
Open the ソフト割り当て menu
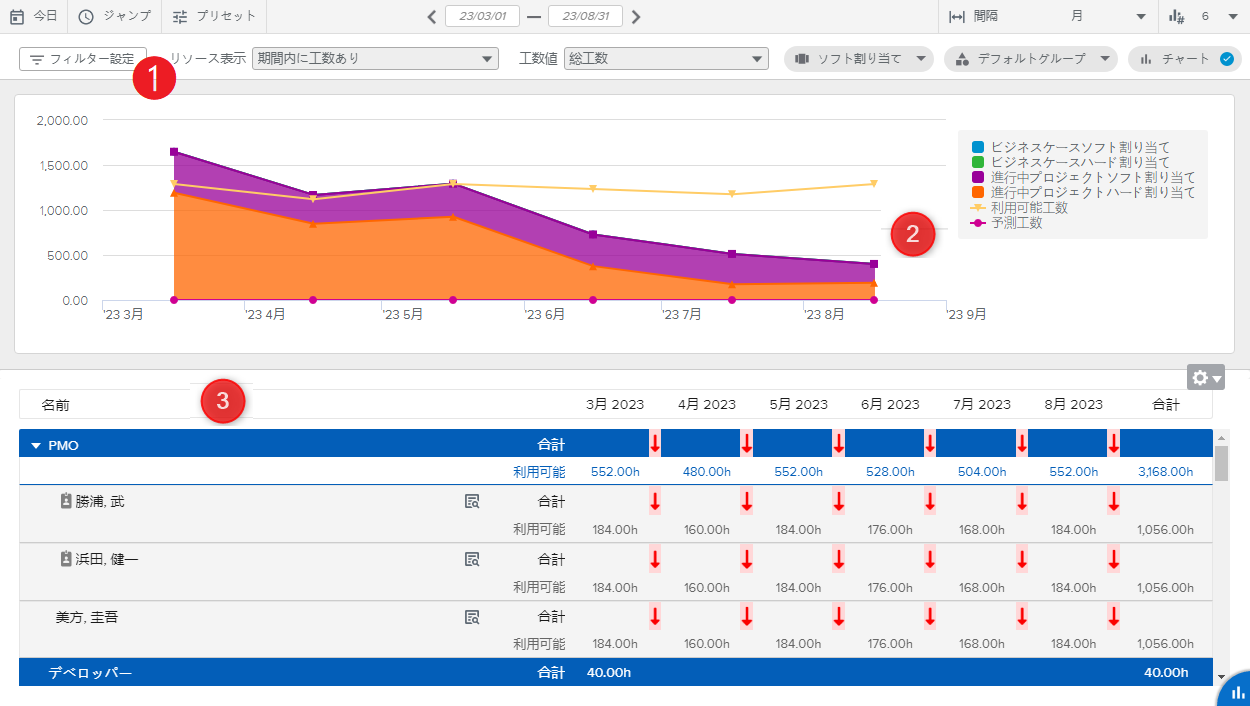tap(859, 59)
